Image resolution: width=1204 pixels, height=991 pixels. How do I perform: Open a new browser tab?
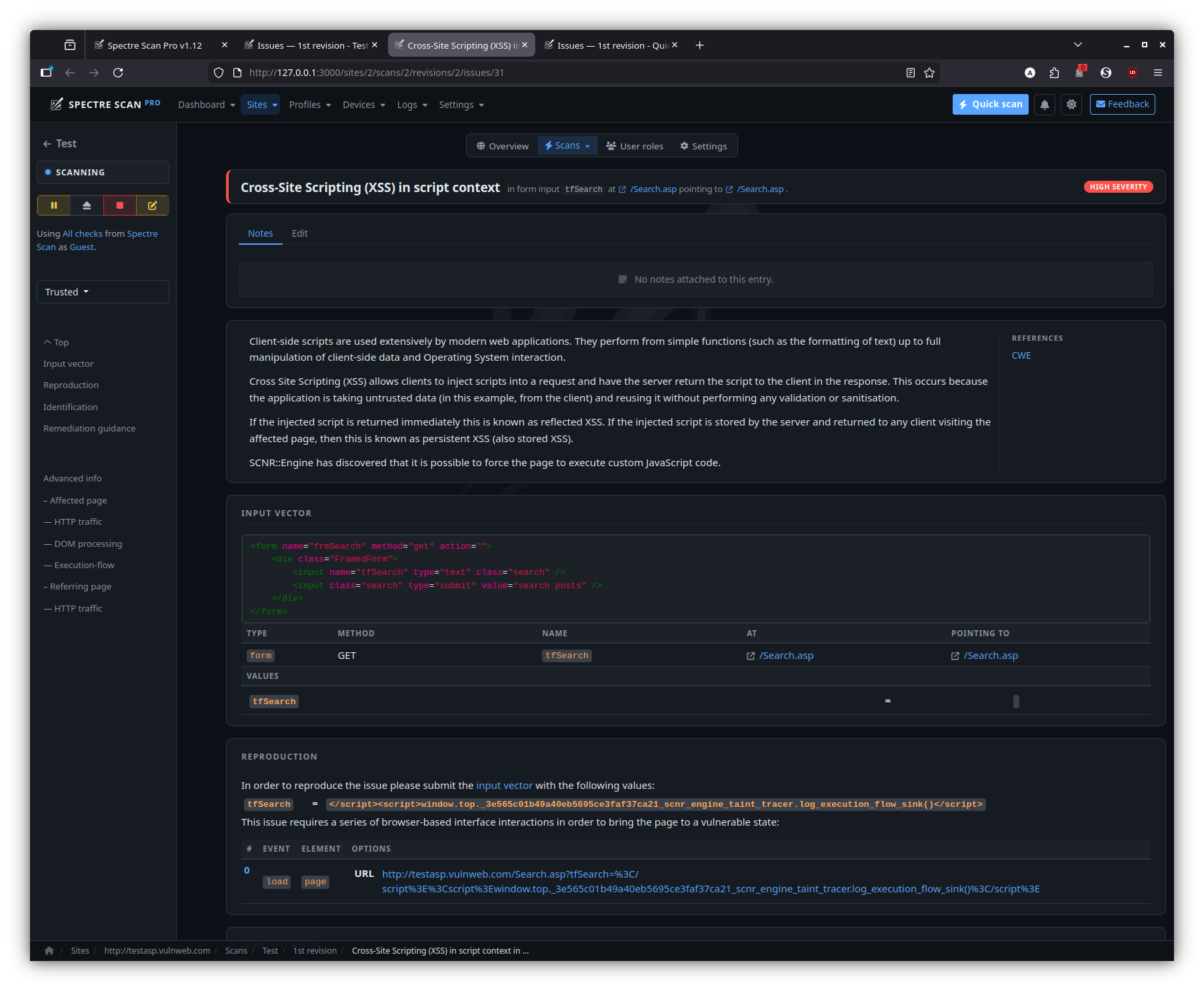point(699,45)
